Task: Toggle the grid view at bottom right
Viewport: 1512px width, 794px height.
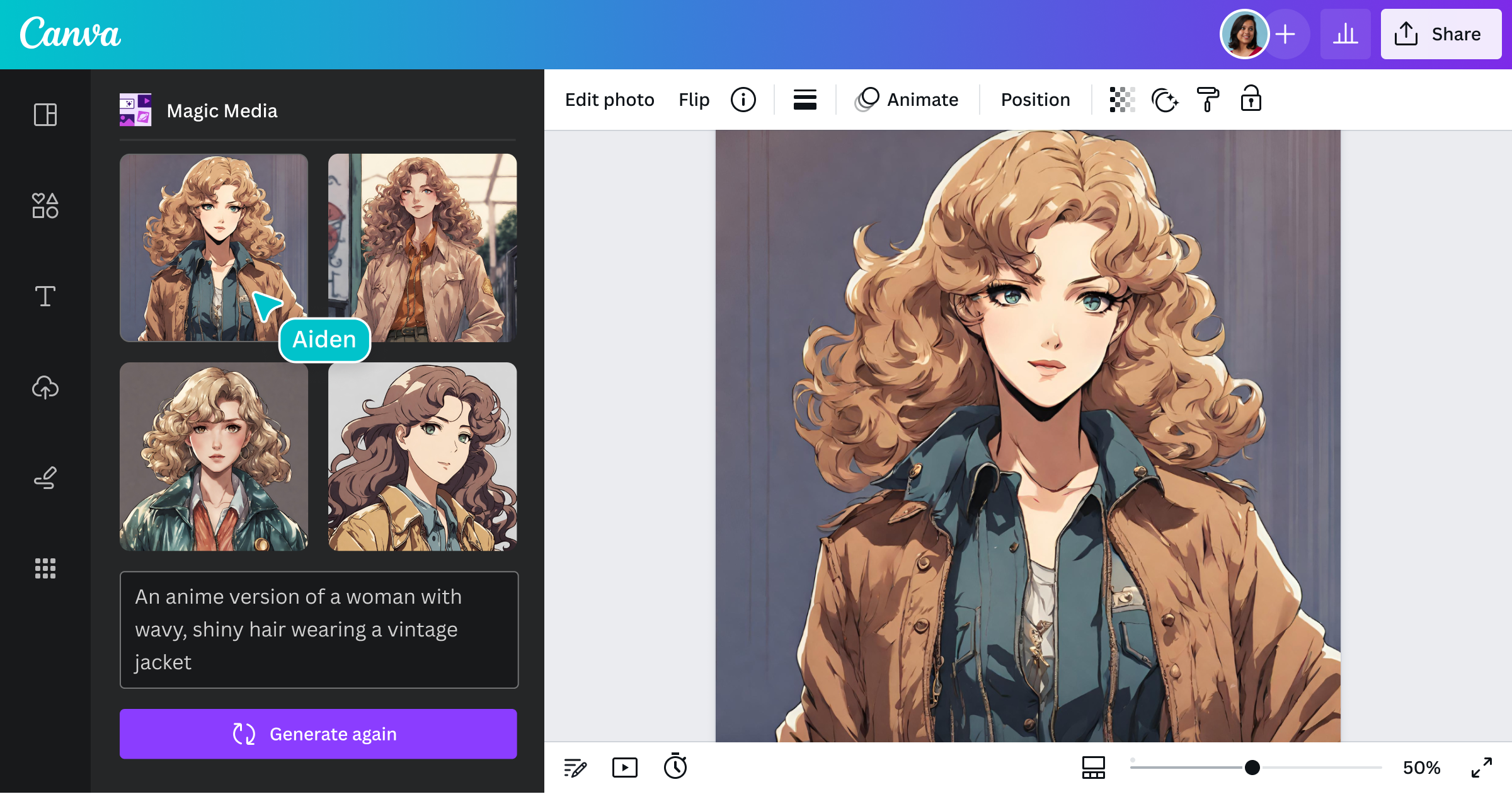Action: (1093, 768)
